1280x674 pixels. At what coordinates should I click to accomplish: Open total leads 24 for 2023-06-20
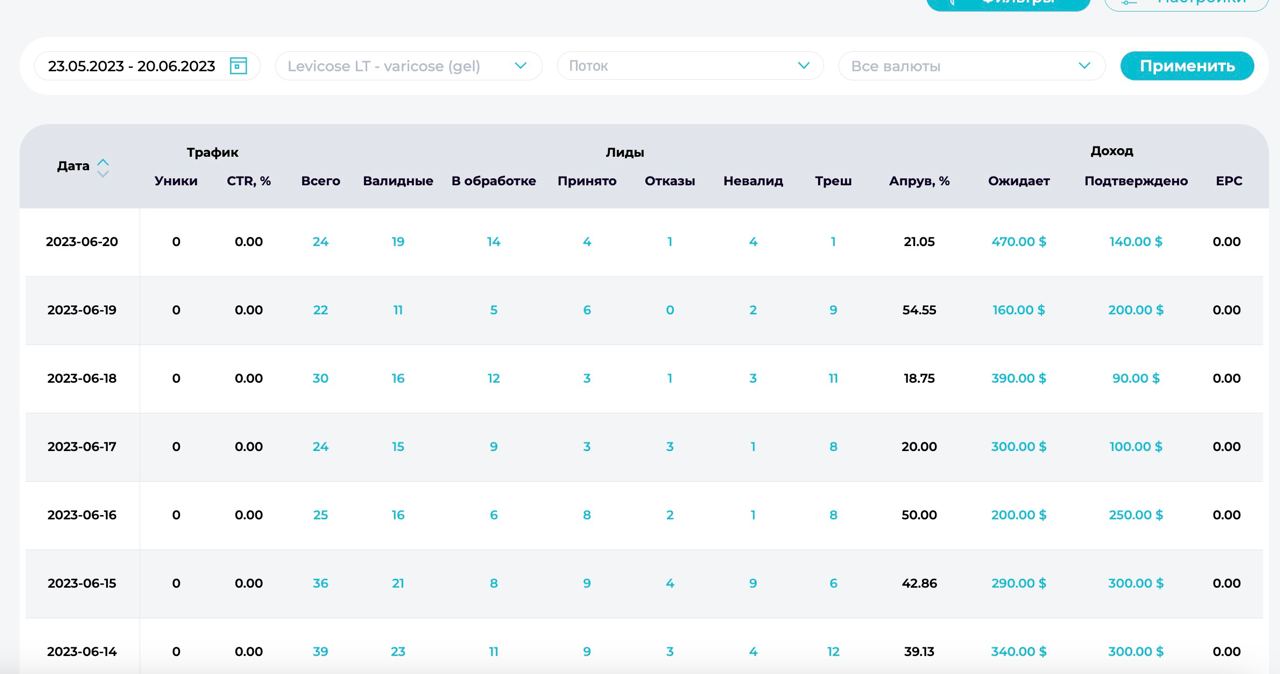pyautogui.click(x=320, y=242)
